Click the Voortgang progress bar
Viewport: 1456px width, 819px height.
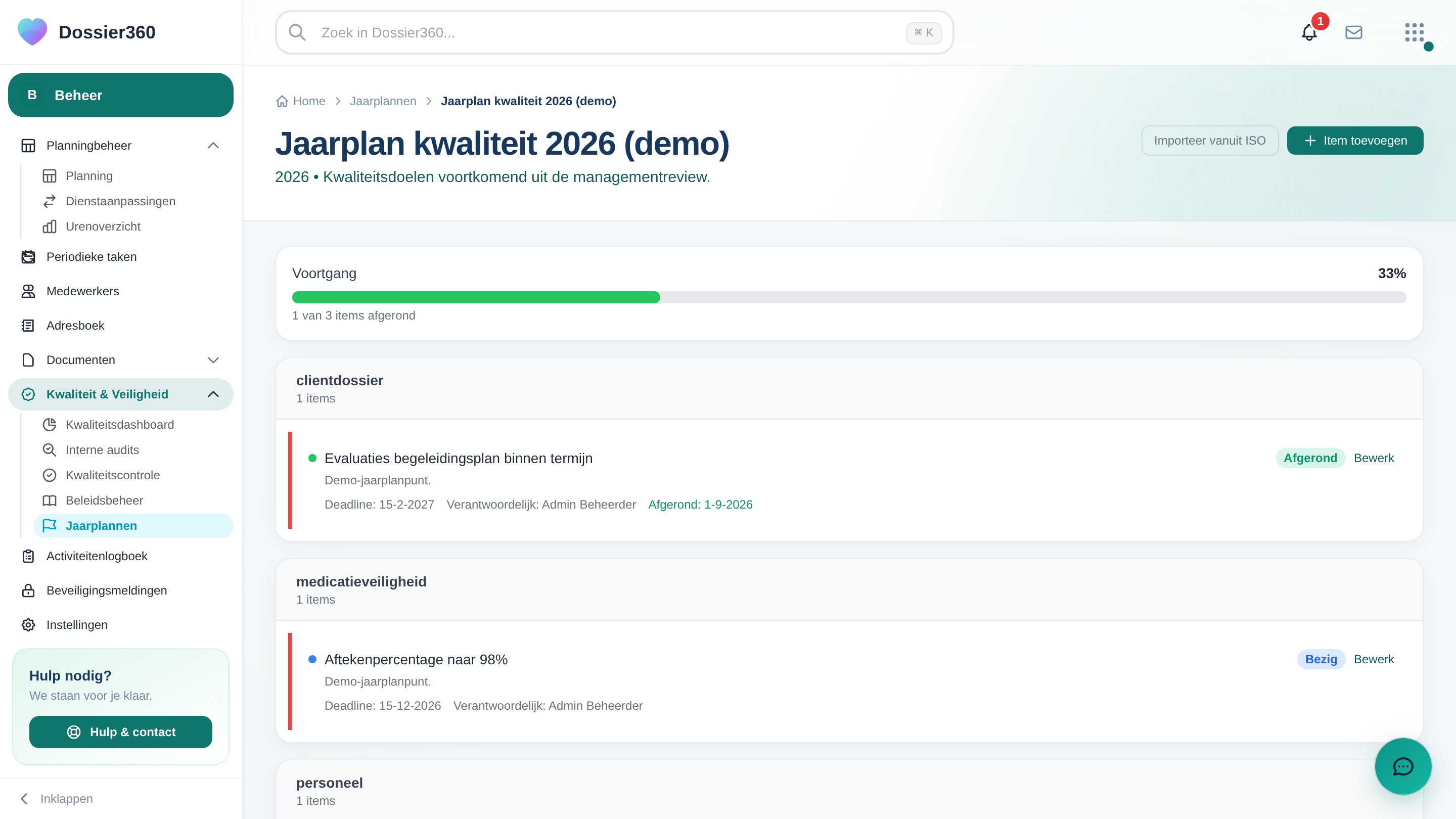[849, 297]
